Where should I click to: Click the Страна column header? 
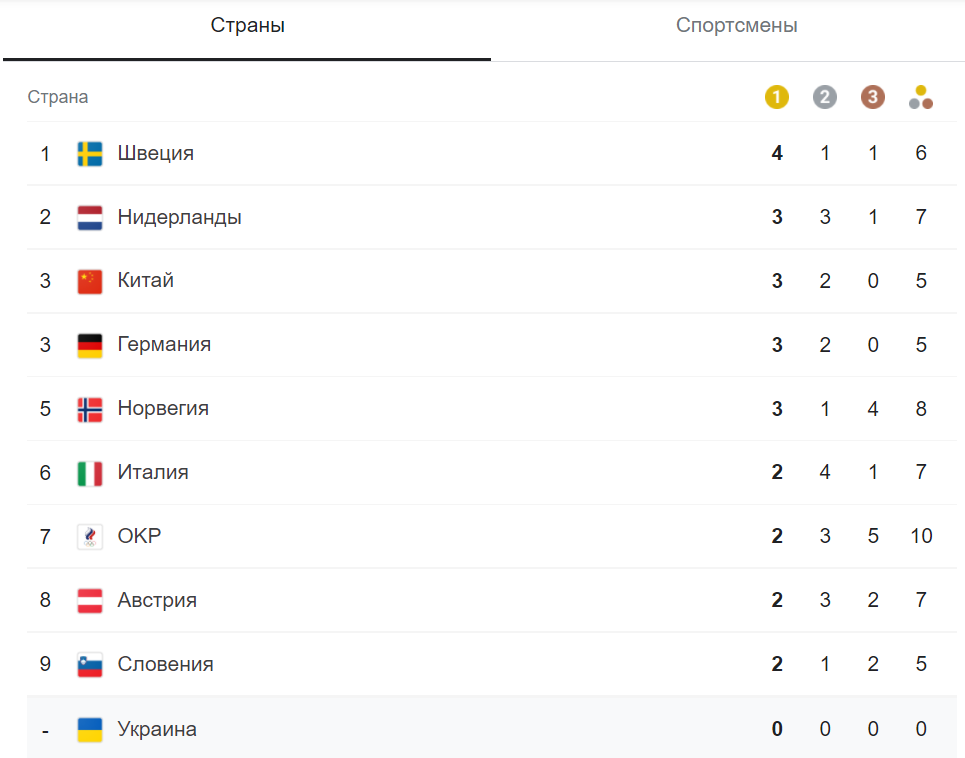click(58, 97)
